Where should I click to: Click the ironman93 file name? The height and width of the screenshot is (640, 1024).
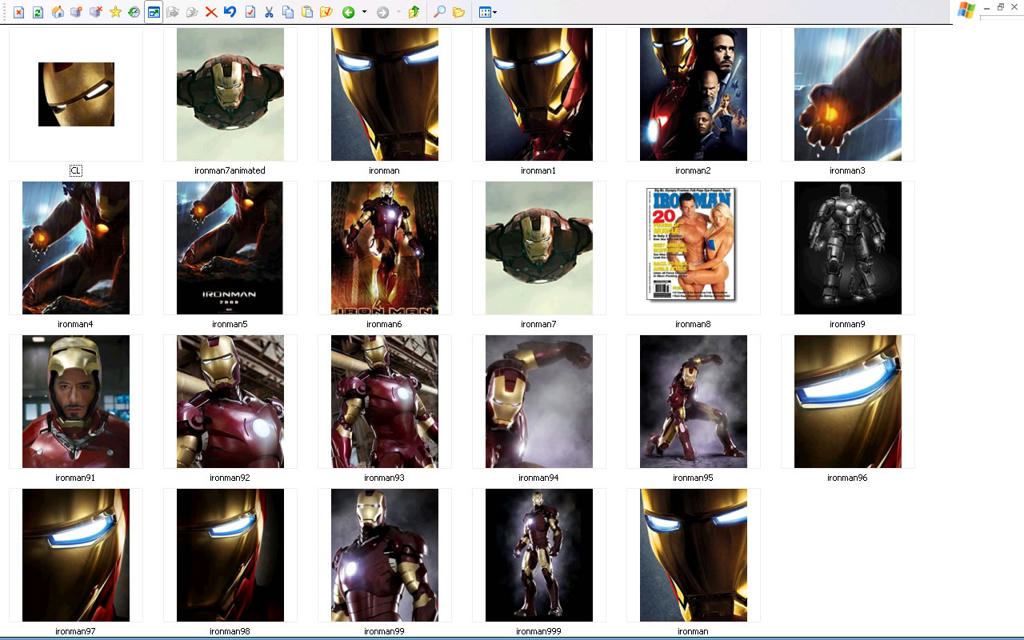[x=384, y=477]
